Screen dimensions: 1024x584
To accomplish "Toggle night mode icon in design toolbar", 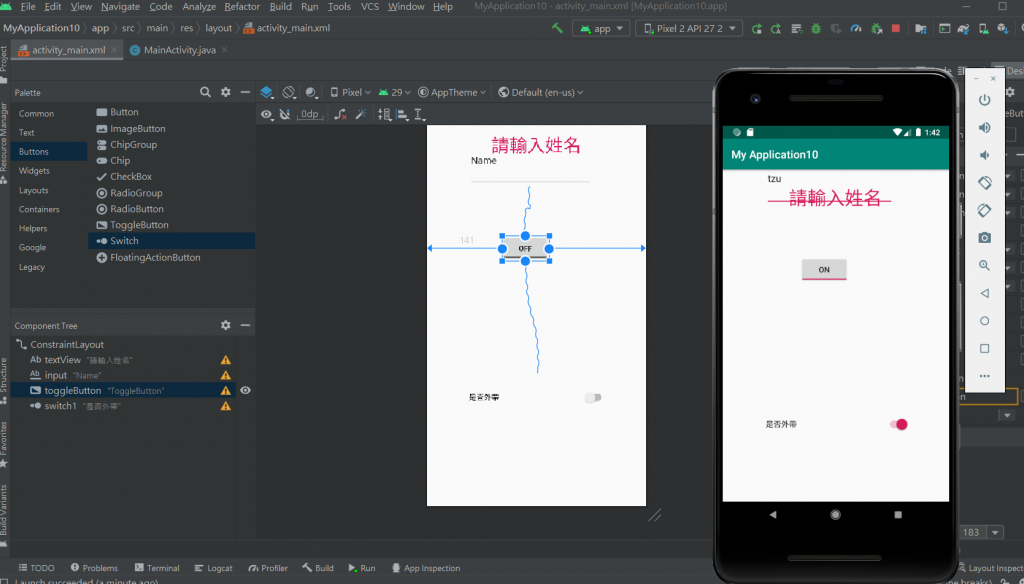I will (x=312, y=92).
